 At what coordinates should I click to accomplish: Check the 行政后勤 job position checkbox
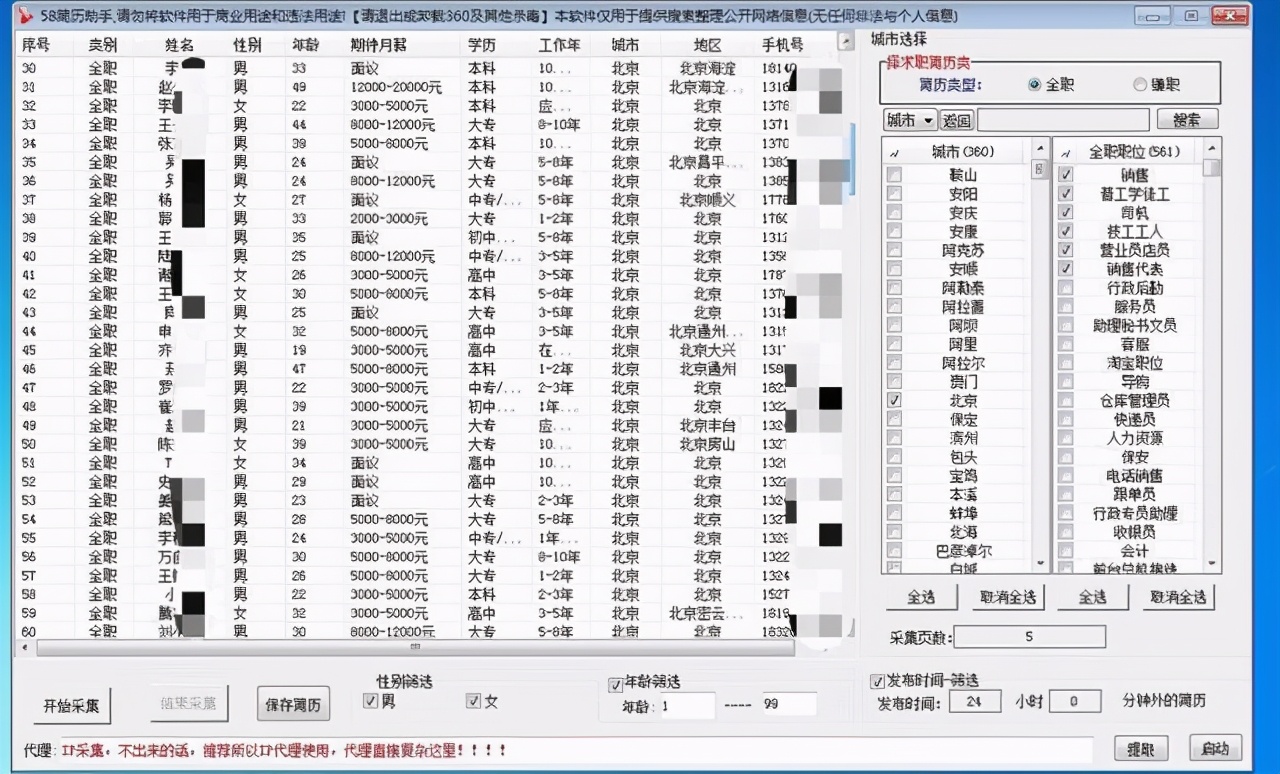pyautogui.click(x=1065, y=288)
